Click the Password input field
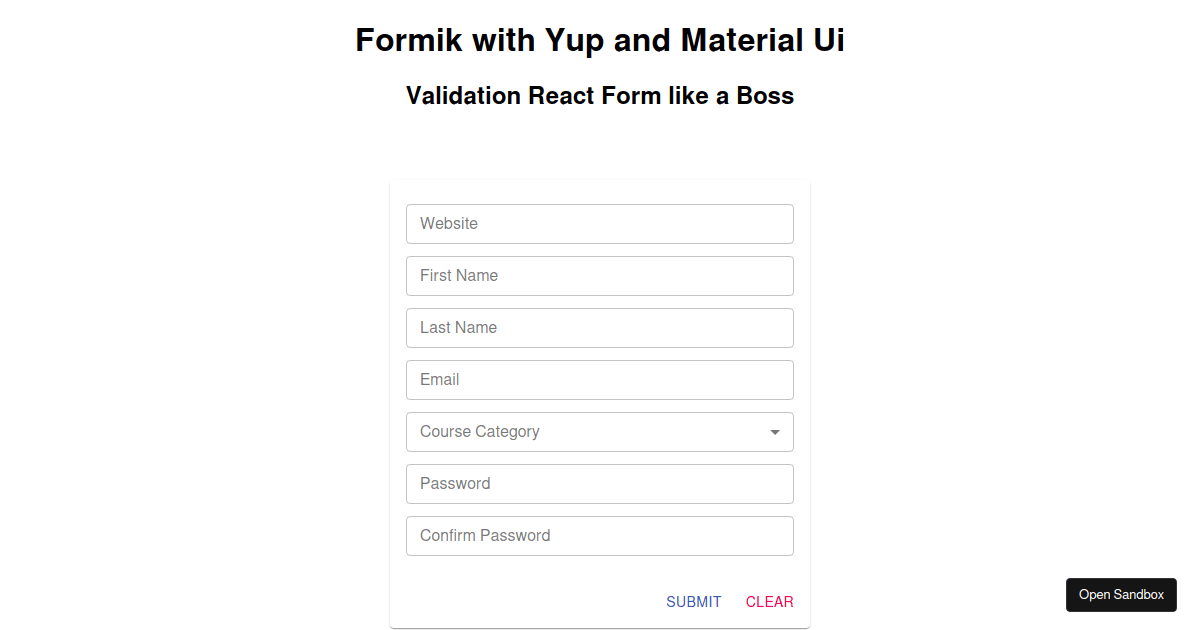This screenshot has width=1200, height=630. 600,483
